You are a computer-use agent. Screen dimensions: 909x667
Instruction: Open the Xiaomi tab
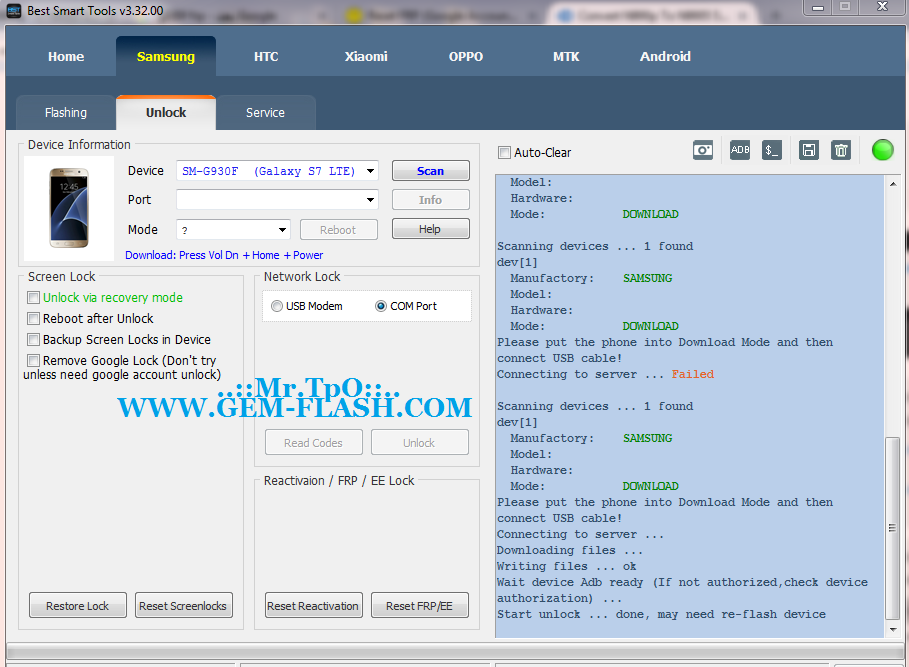coord(366,57)
